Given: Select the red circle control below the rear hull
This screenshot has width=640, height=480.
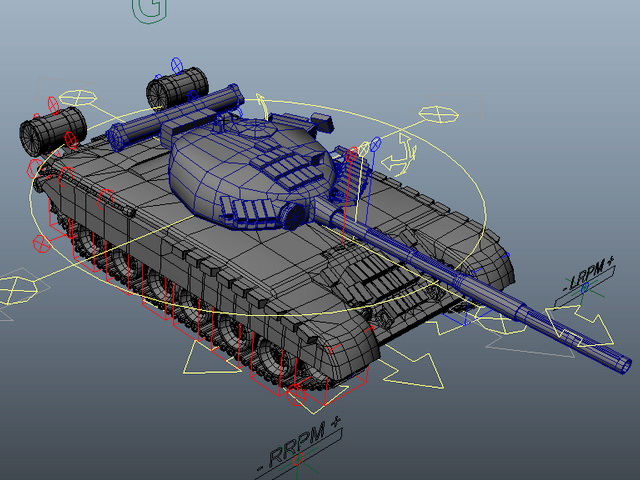Looking at the screenshot, I should (x=42, y=244).
